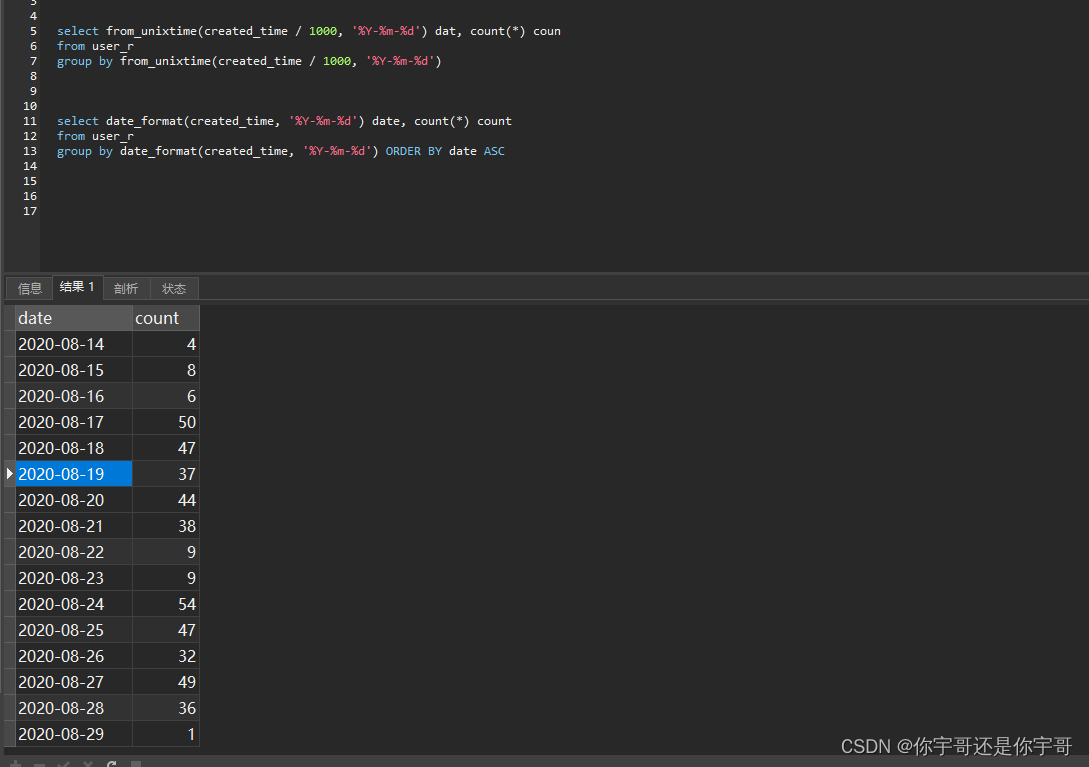Select the 2020-08-16 date cell
Viewport: 1089px width, 767px height.
pyautogui.click(x=74, y=396)
